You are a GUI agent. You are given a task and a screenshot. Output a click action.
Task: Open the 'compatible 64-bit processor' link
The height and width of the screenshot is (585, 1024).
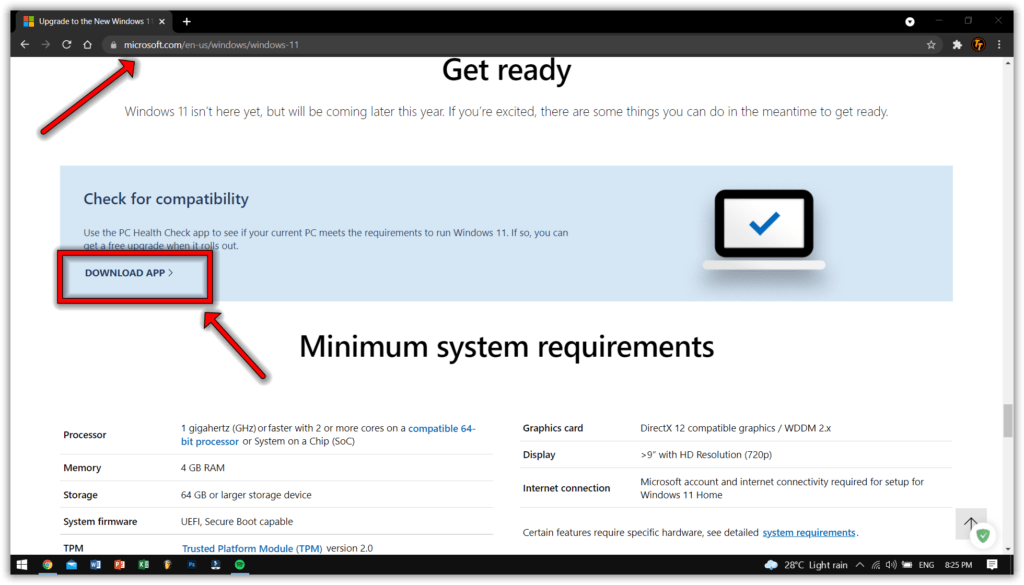[x=328, y=435]
